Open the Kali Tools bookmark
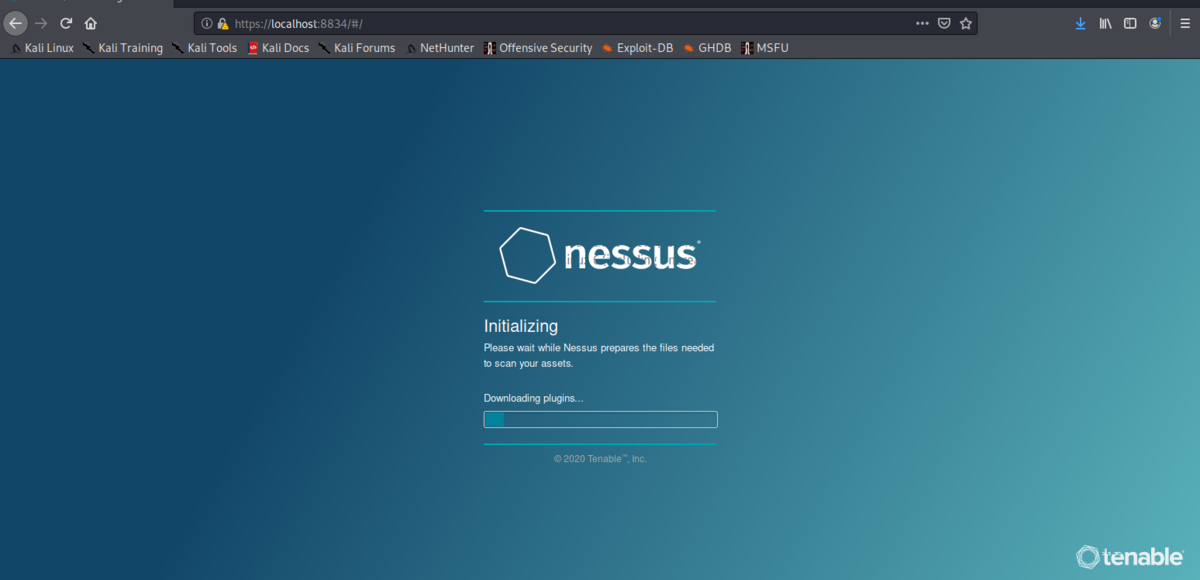 click(205, 48)
